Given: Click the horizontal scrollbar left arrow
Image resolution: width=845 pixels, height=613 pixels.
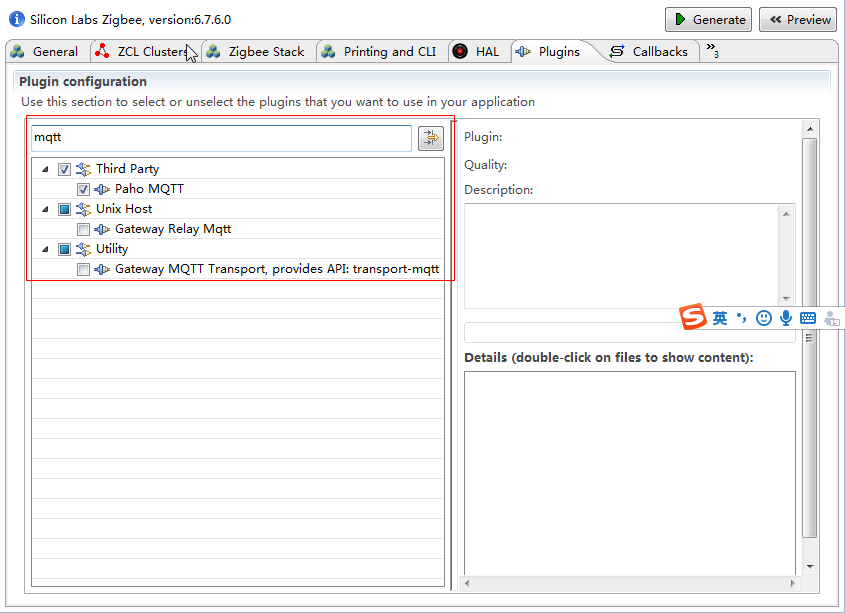Looking at the screenshot, I should [x=467, y=583].
